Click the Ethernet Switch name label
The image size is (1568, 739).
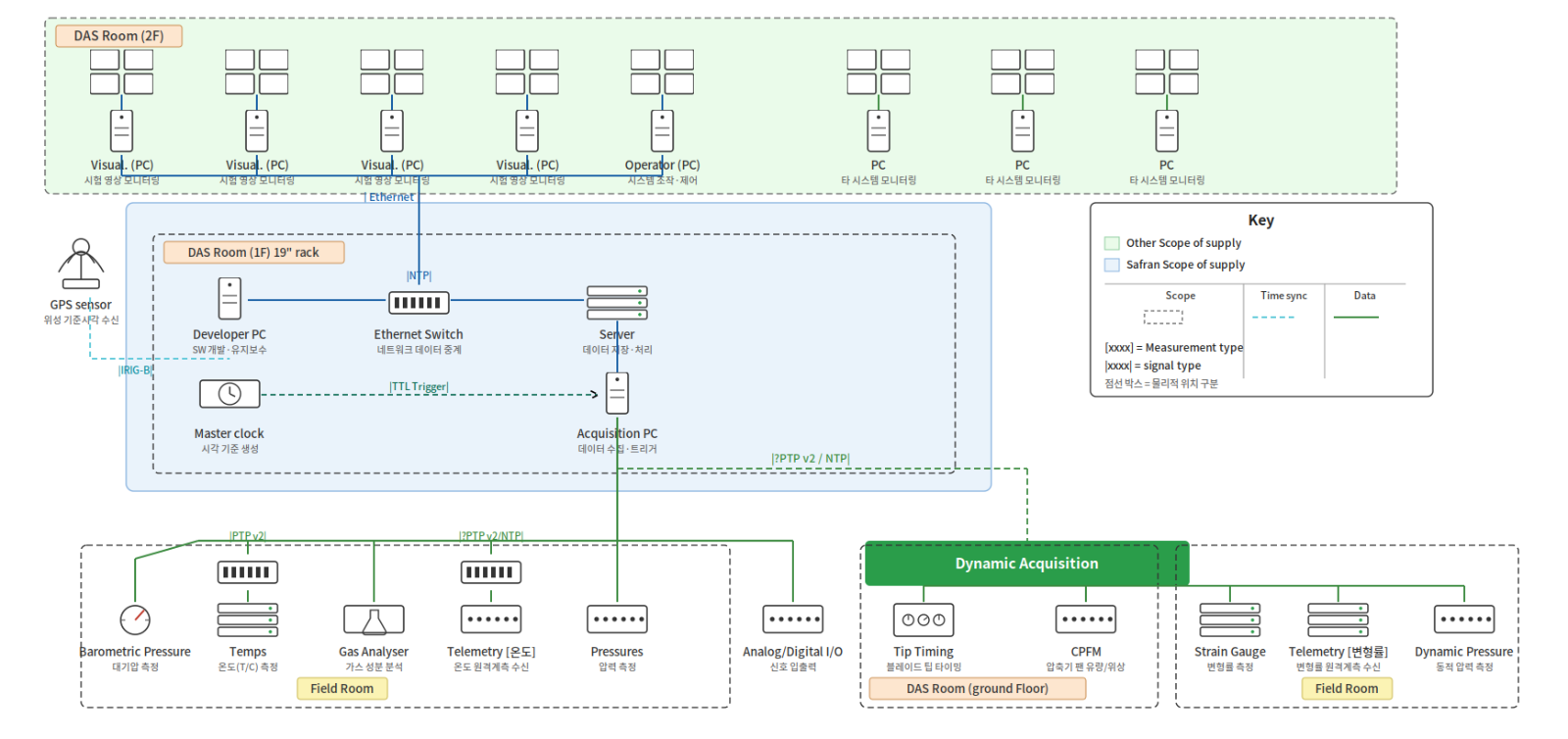click(418, 334)
